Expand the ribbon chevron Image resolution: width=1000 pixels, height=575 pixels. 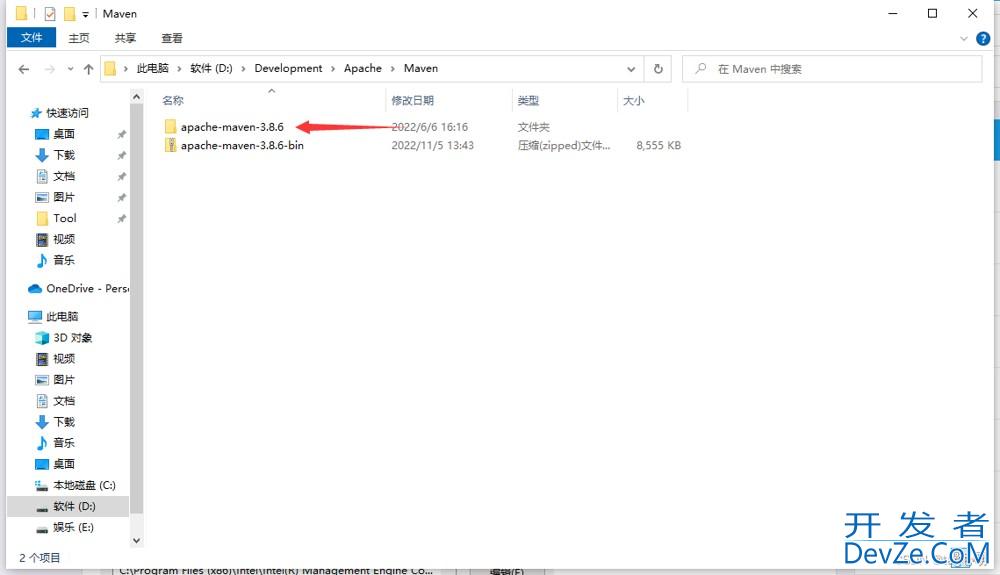pyautogui.click(x=964, y=38)
